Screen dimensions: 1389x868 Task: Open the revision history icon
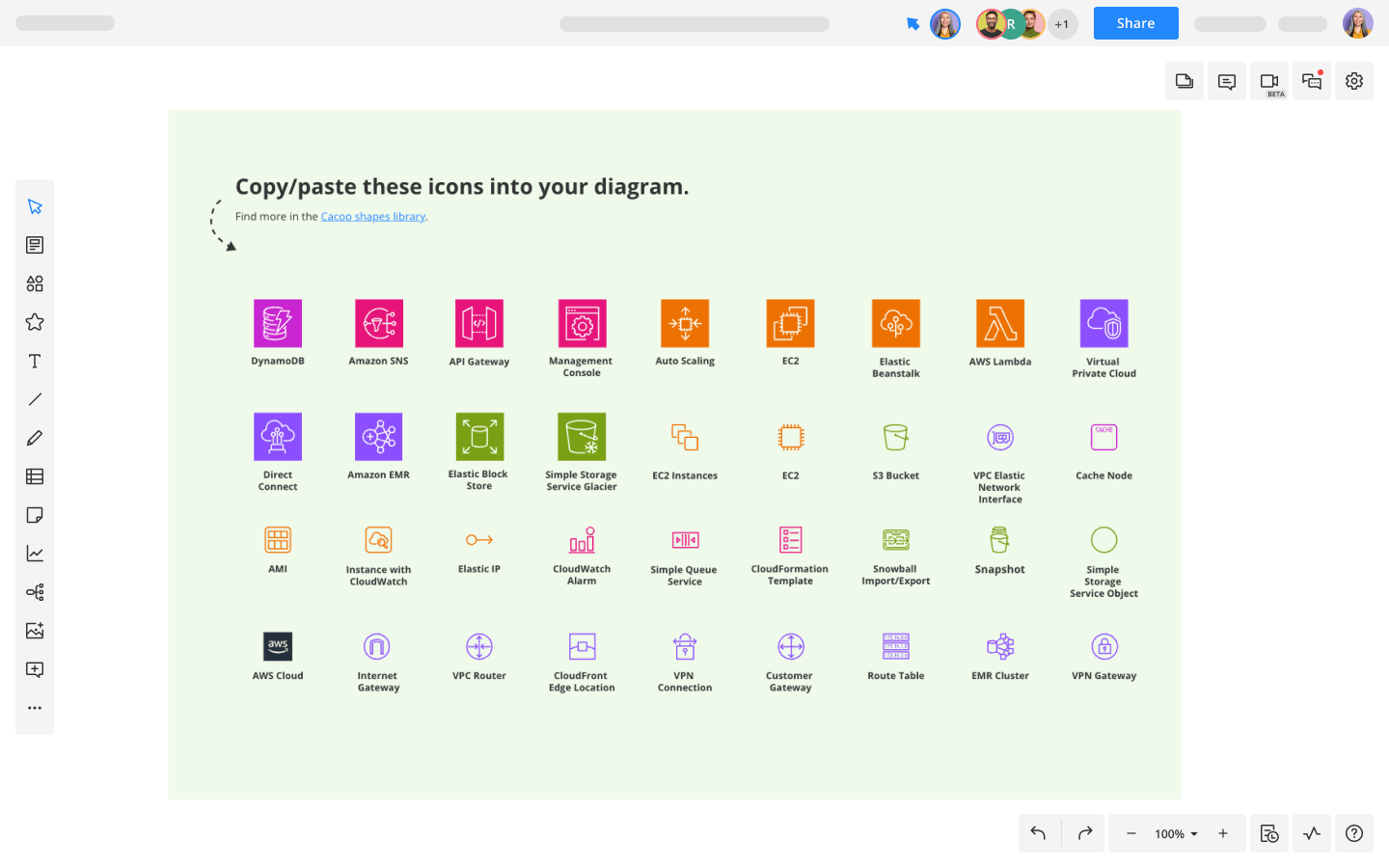pos(1269,833)
